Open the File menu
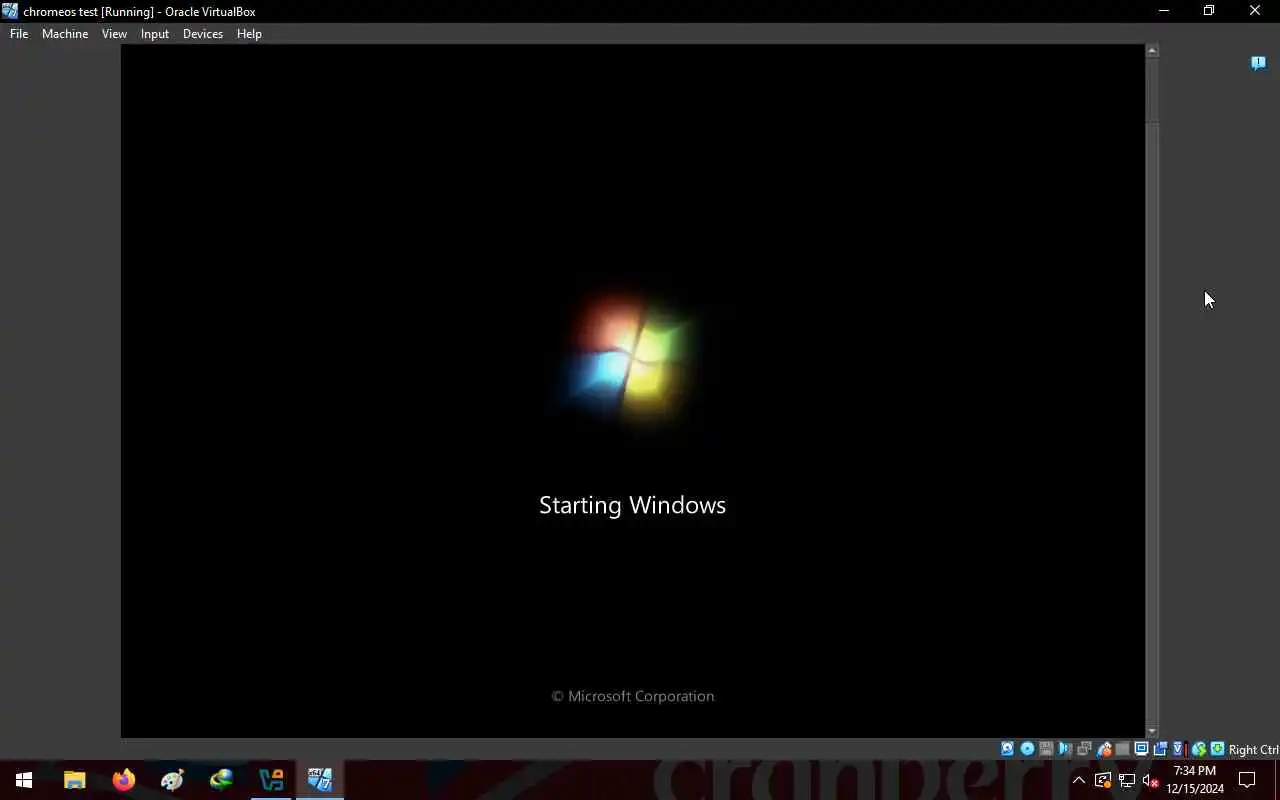 (19, 33)
